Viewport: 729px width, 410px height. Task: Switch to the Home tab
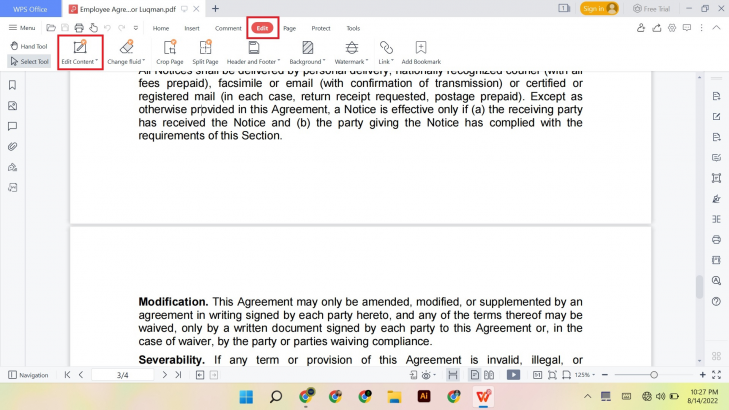(161, 28)
